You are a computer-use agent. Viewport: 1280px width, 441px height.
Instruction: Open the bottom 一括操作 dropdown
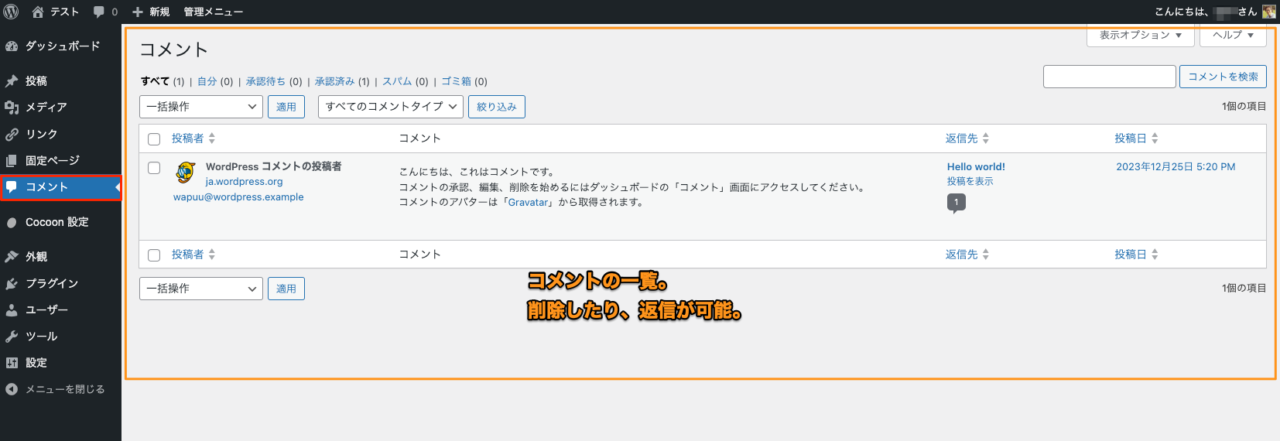tap(201, 288)
